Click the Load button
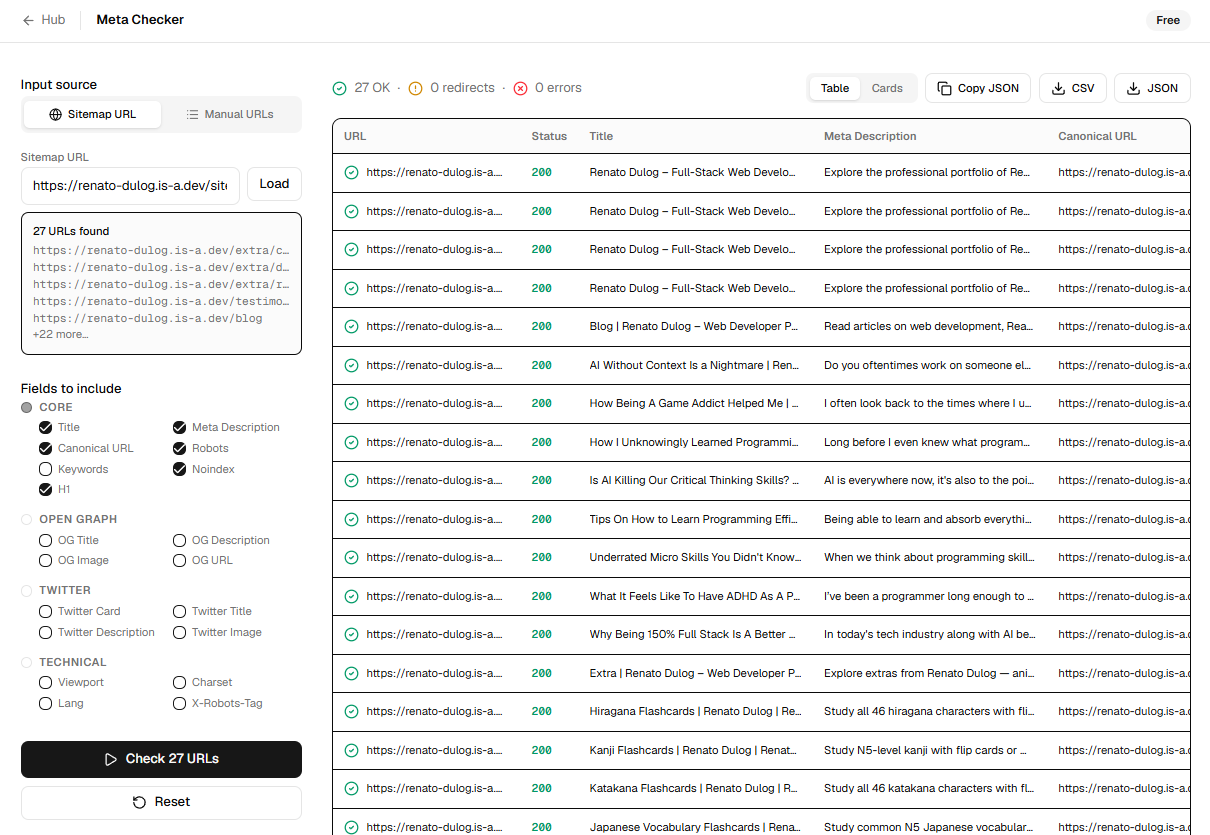 pos(274,184)
